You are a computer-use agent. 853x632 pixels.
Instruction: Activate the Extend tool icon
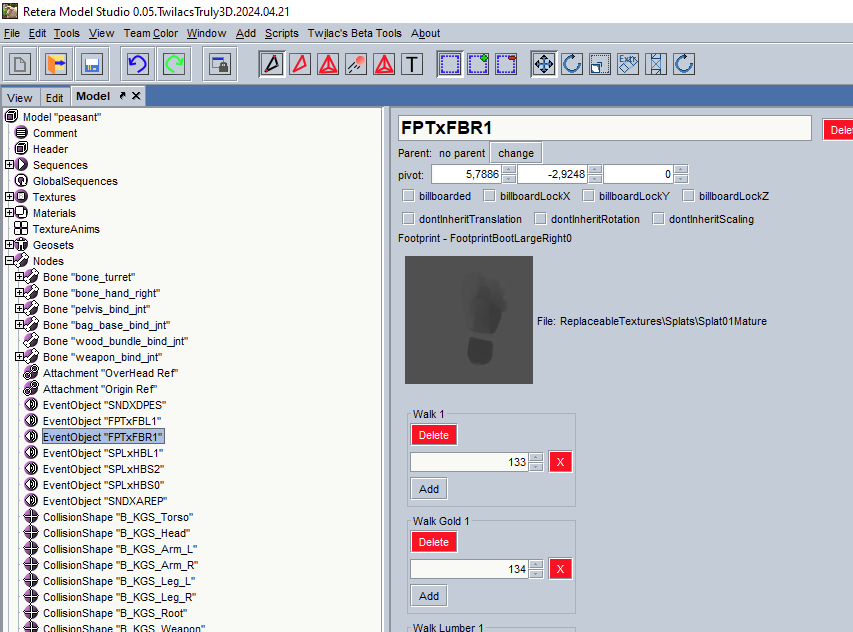click(656, 64)
